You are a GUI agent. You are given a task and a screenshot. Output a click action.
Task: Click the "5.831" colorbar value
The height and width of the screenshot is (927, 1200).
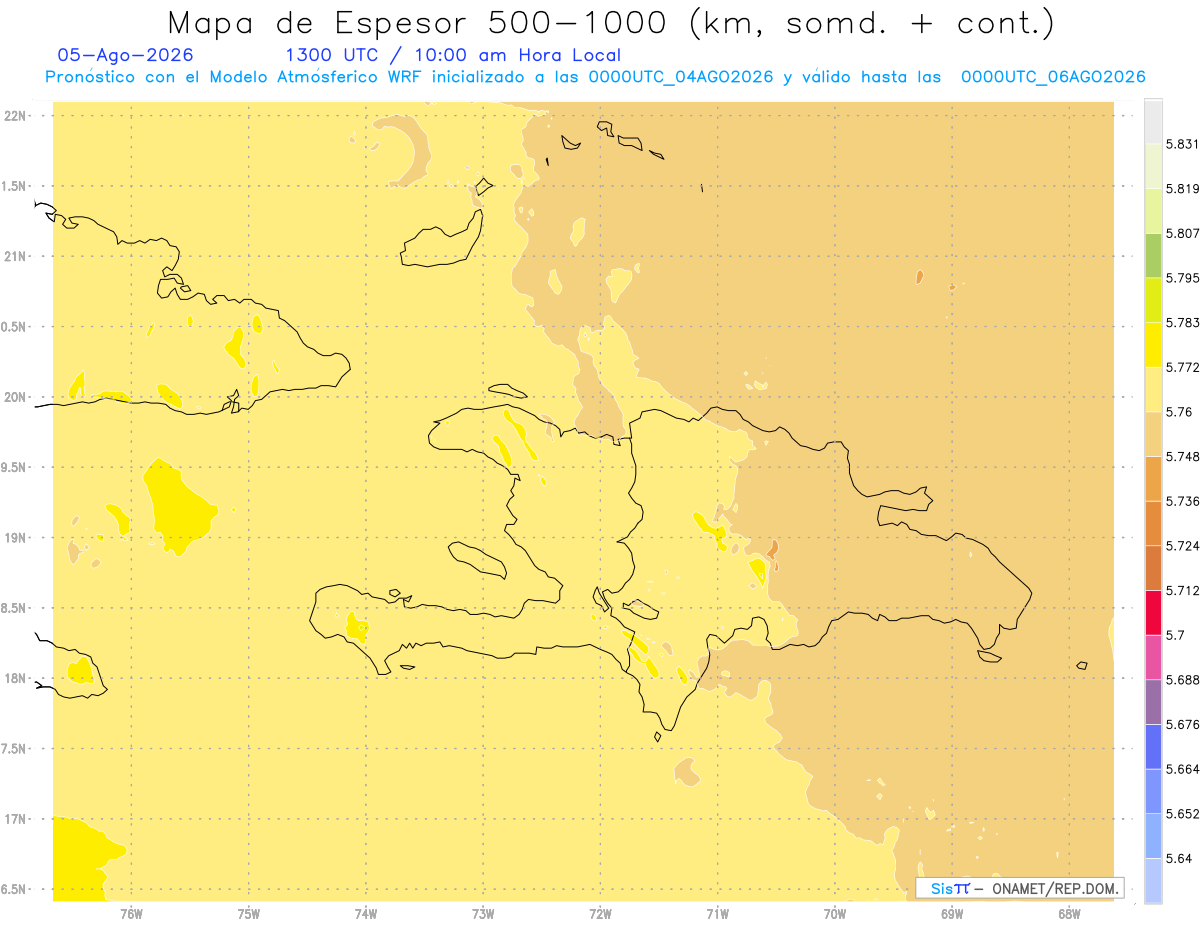coord(1183,144)
